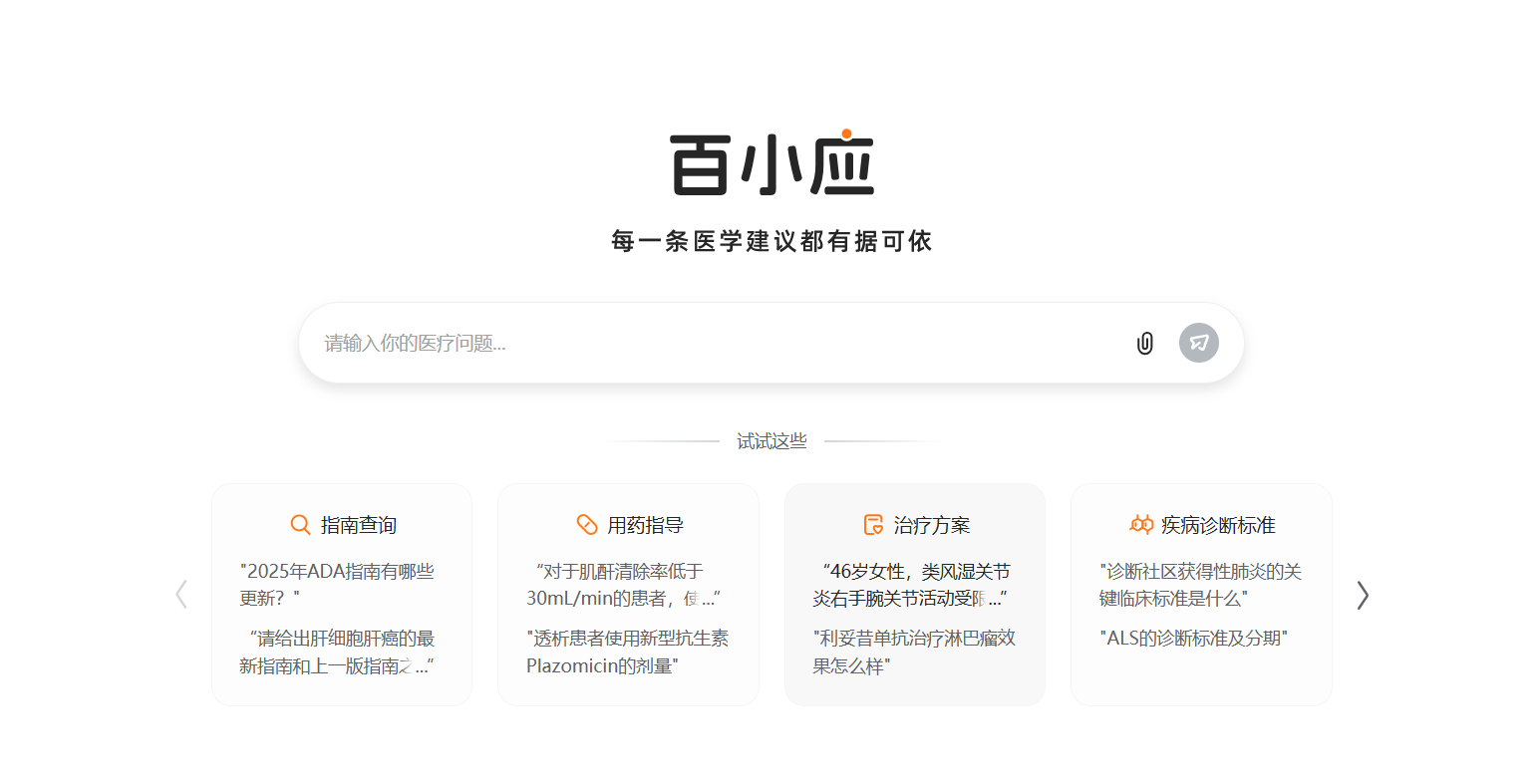Screen dimensions: 1540x784
Task: Click the right carousel chevron
Action: (1363, 595)
